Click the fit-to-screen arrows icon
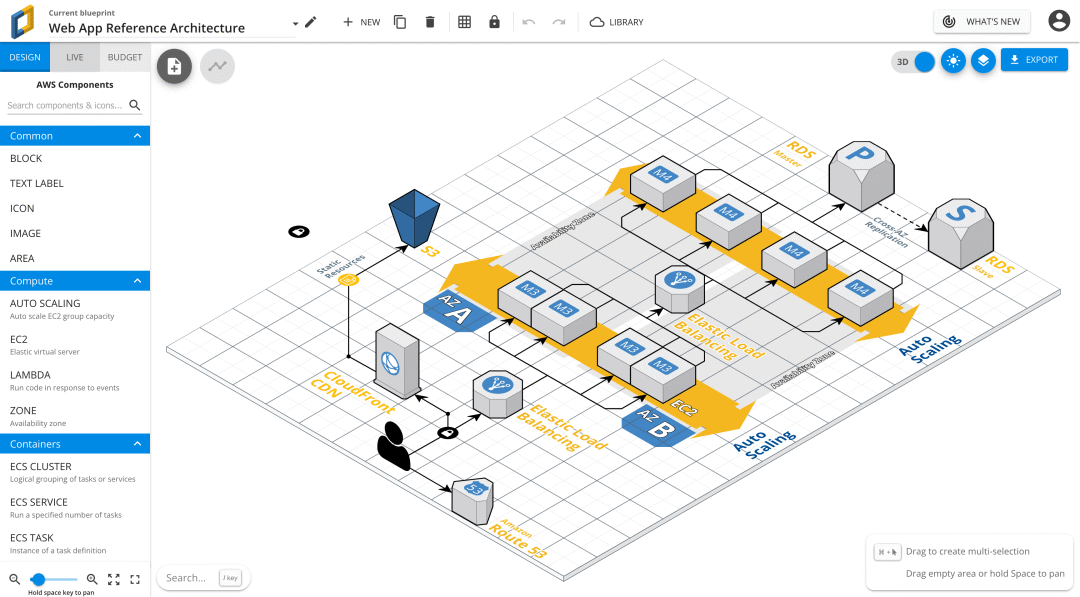The height and width of the screenshot is (597, 1080). [114, 580]
